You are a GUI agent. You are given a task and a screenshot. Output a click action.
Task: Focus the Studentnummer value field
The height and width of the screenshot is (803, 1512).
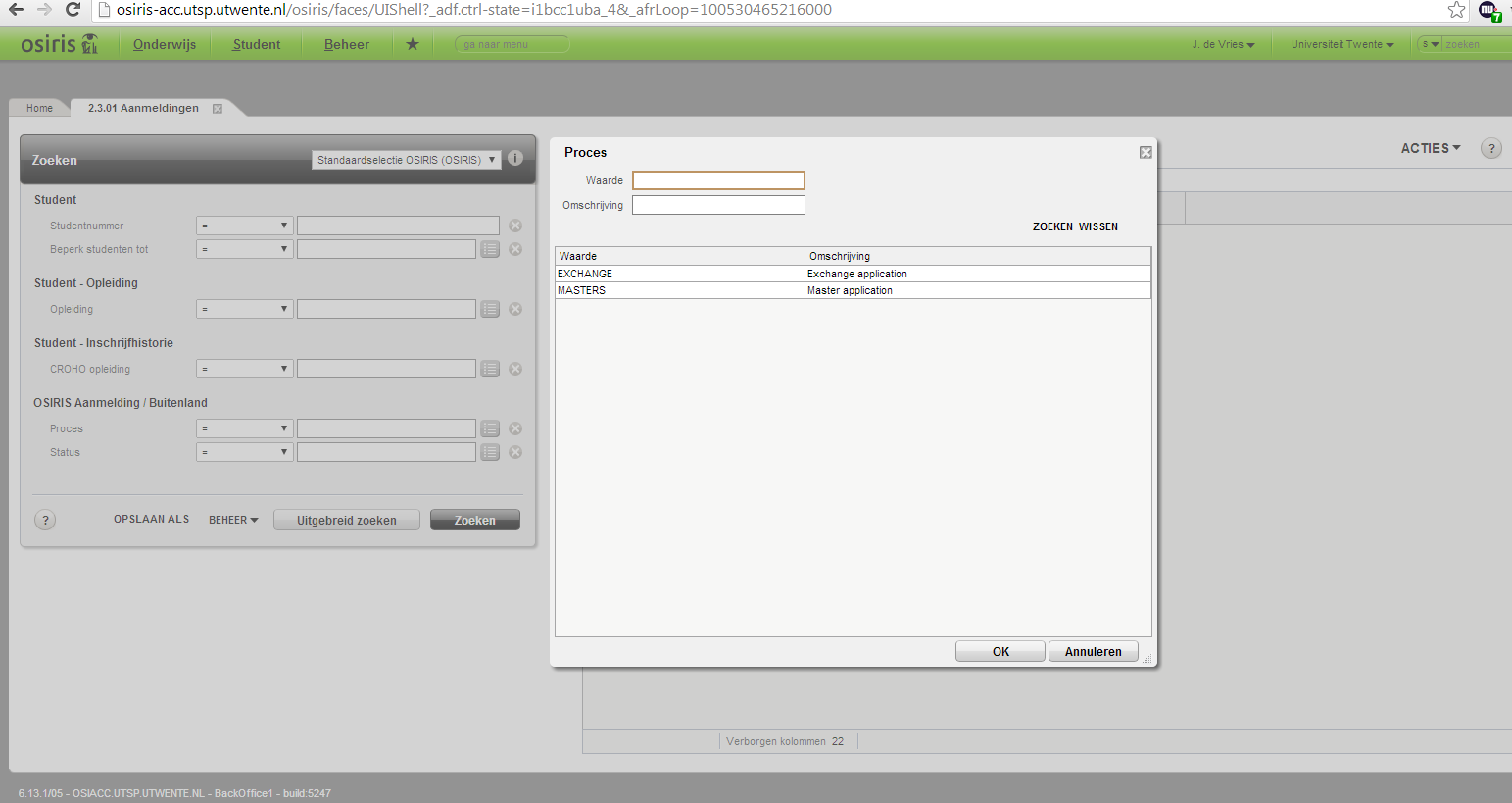398,226
